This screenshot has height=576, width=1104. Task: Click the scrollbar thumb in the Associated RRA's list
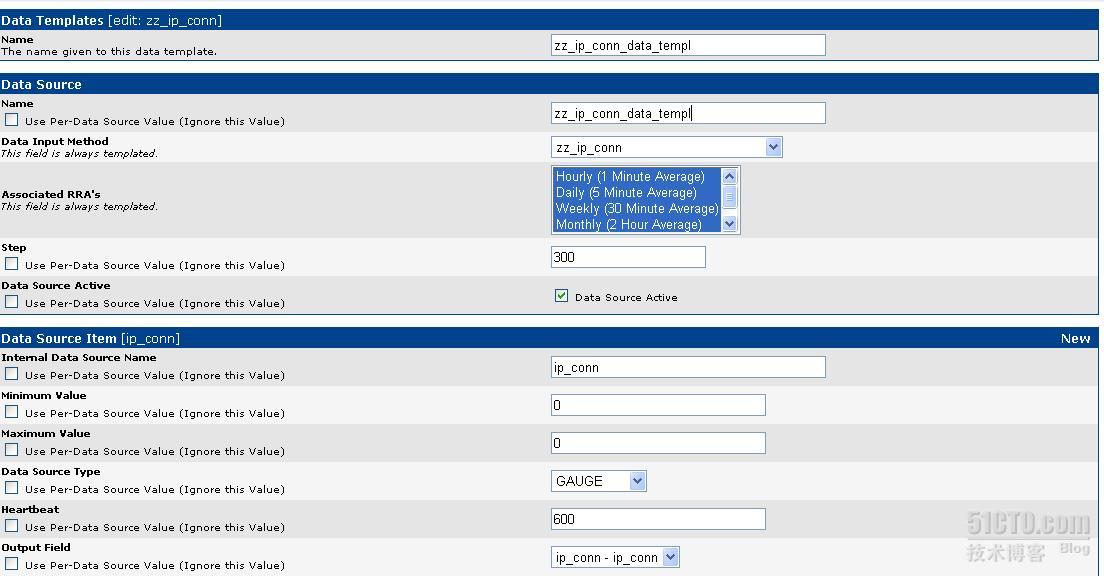[729, 196]
